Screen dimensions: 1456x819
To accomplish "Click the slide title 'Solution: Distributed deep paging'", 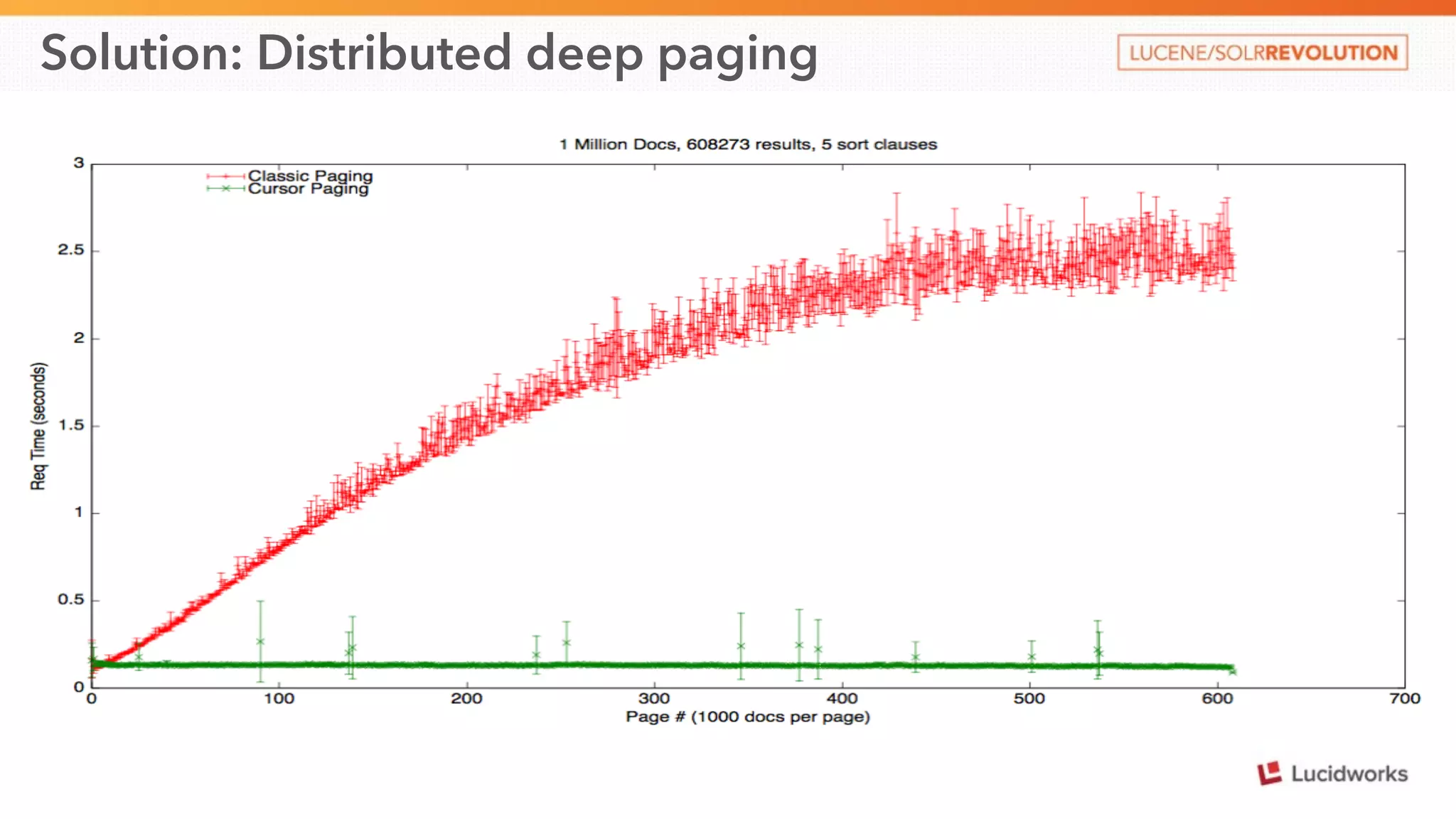I will pos(429,54).
